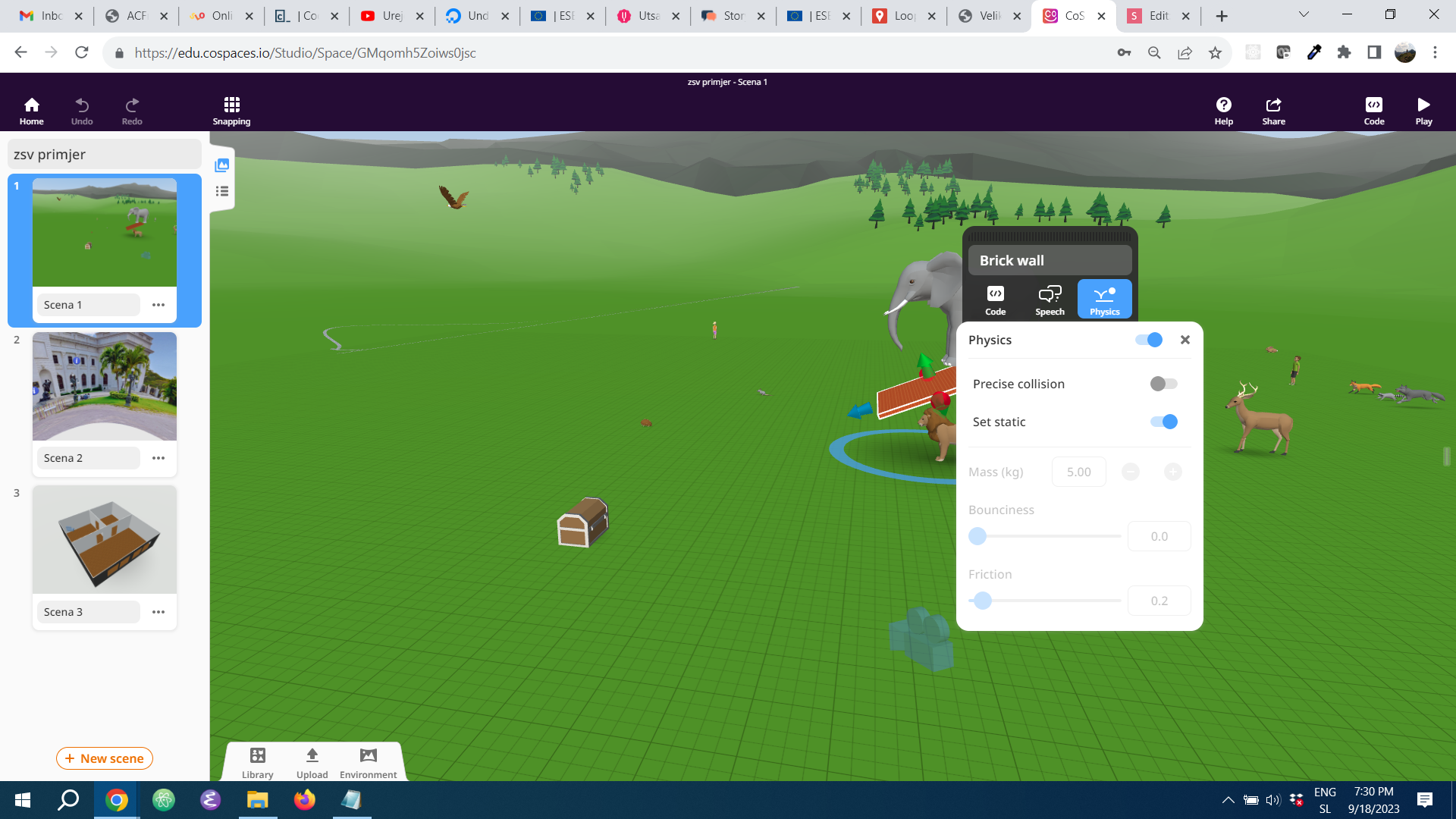
Task: Click the Friction slider handle
Action: [983, 601]
